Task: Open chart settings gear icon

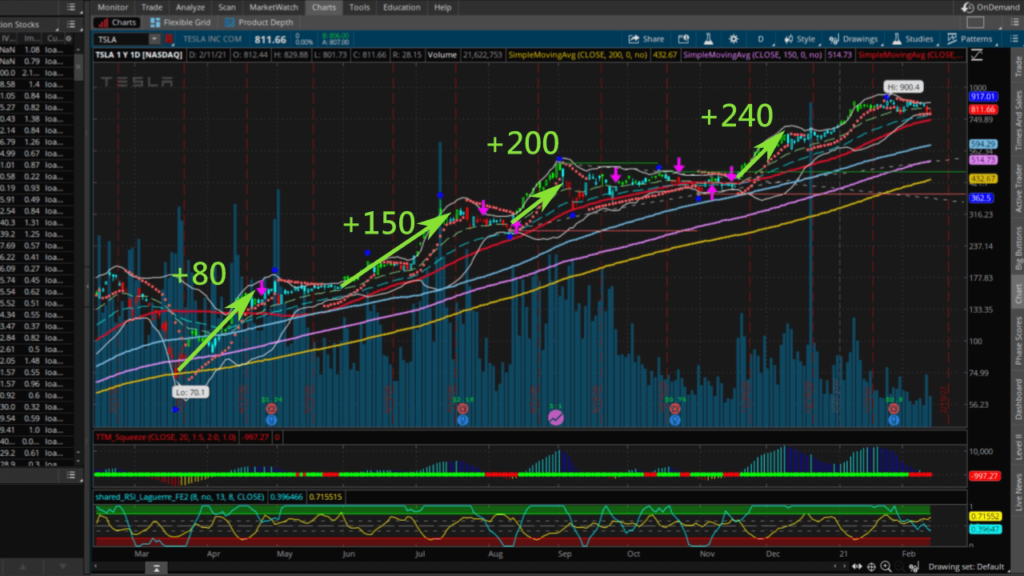Action: coord(733,39)
